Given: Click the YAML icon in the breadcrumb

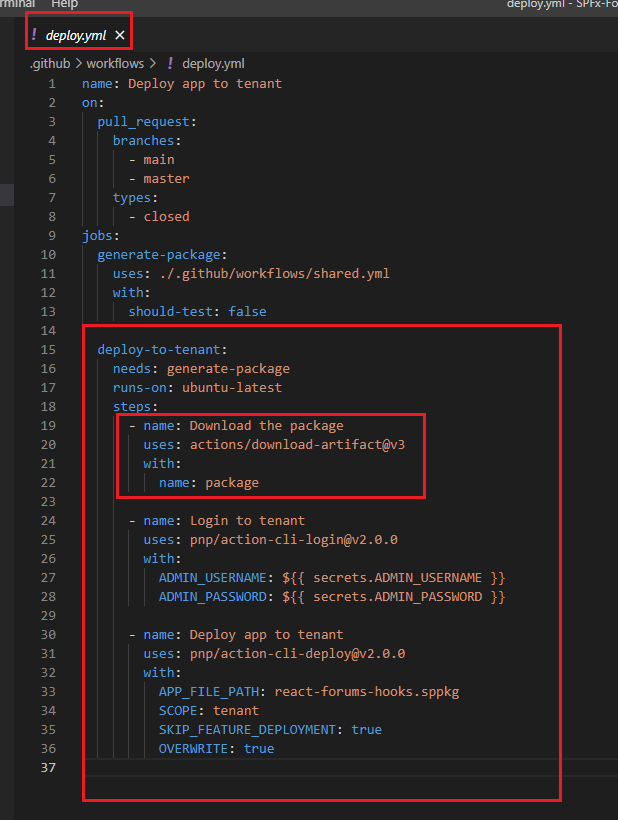Looking at the screenshot, I should pos(169,63).
